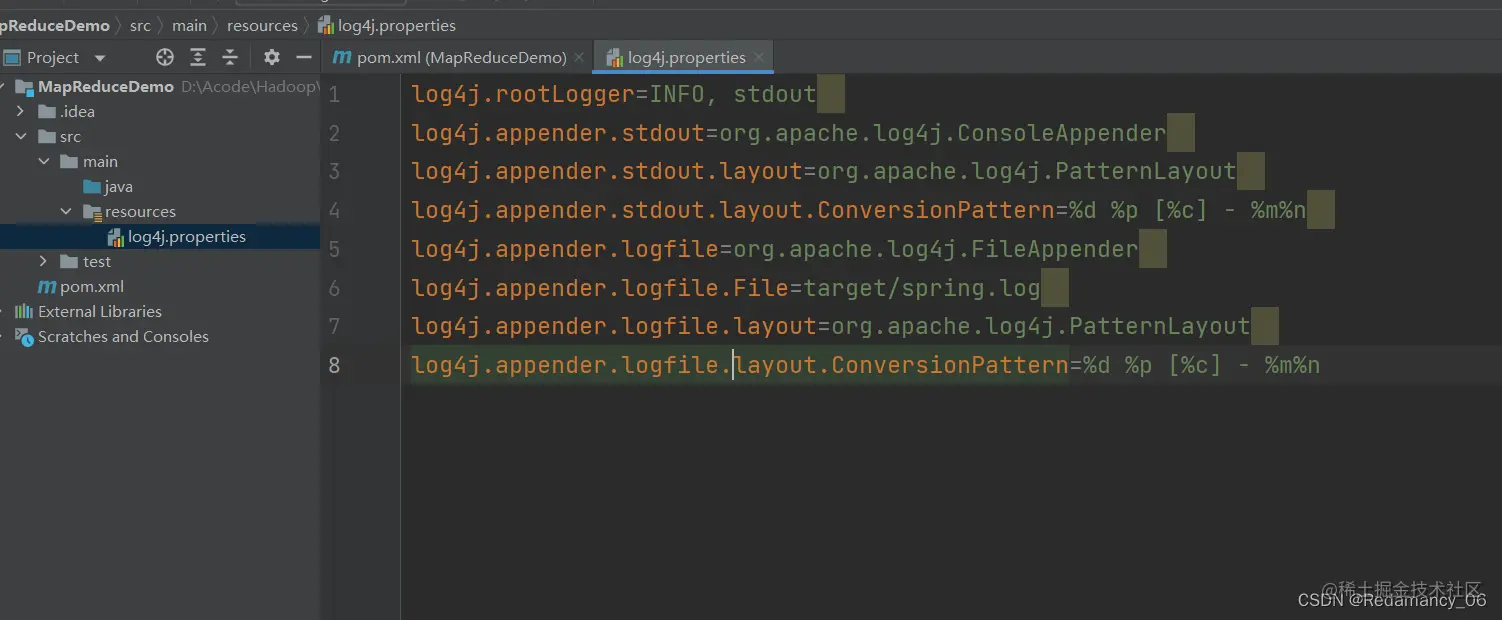Click the src folder icon in tree
The image size is (1502, 620).
tap(46, 136)
